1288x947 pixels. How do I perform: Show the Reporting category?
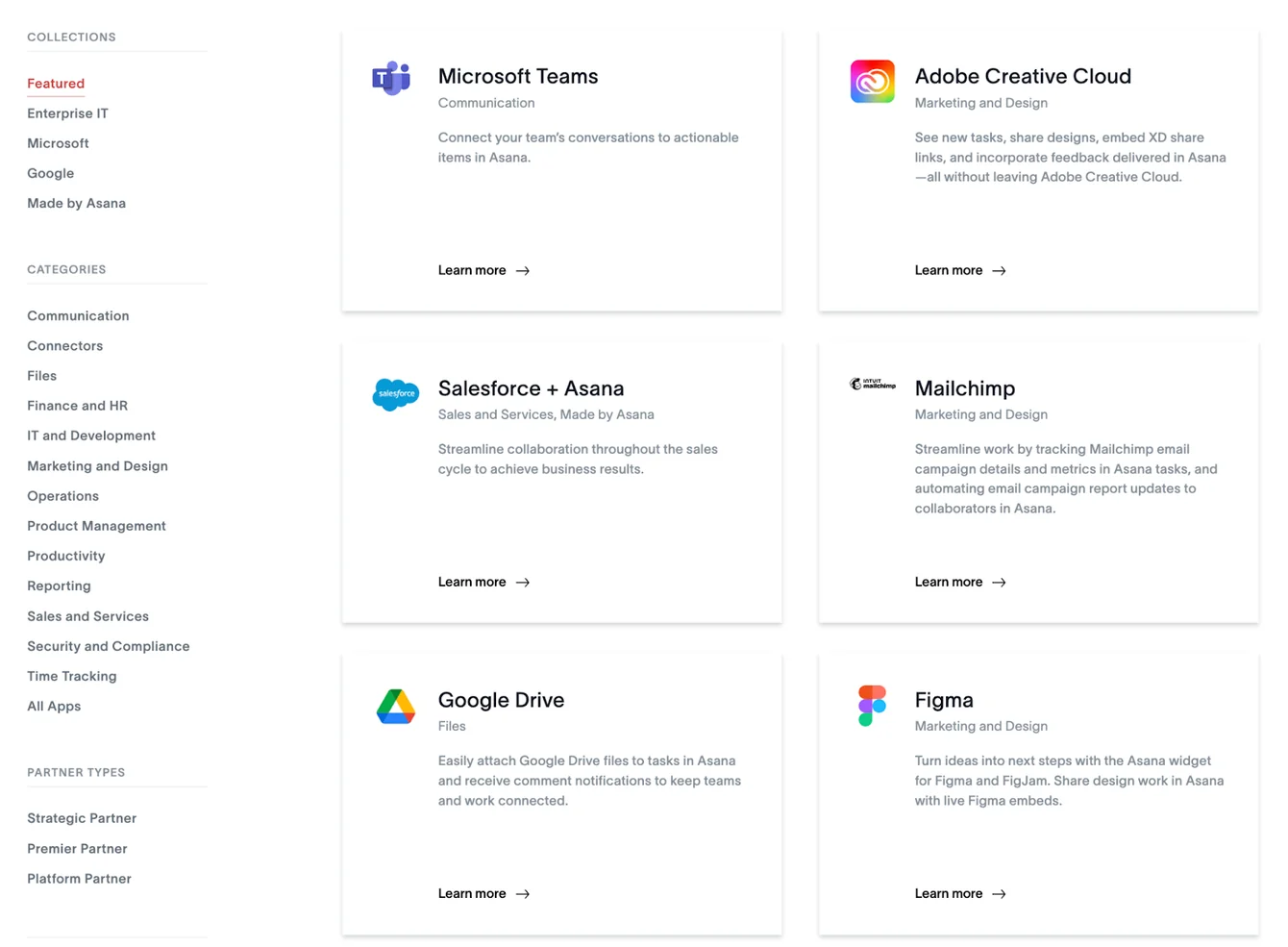point(59,586)
